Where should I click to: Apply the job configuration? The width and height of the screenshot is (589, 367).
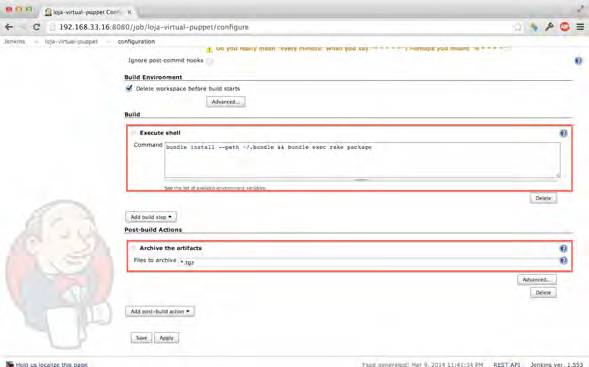click(x=166, y=338)
